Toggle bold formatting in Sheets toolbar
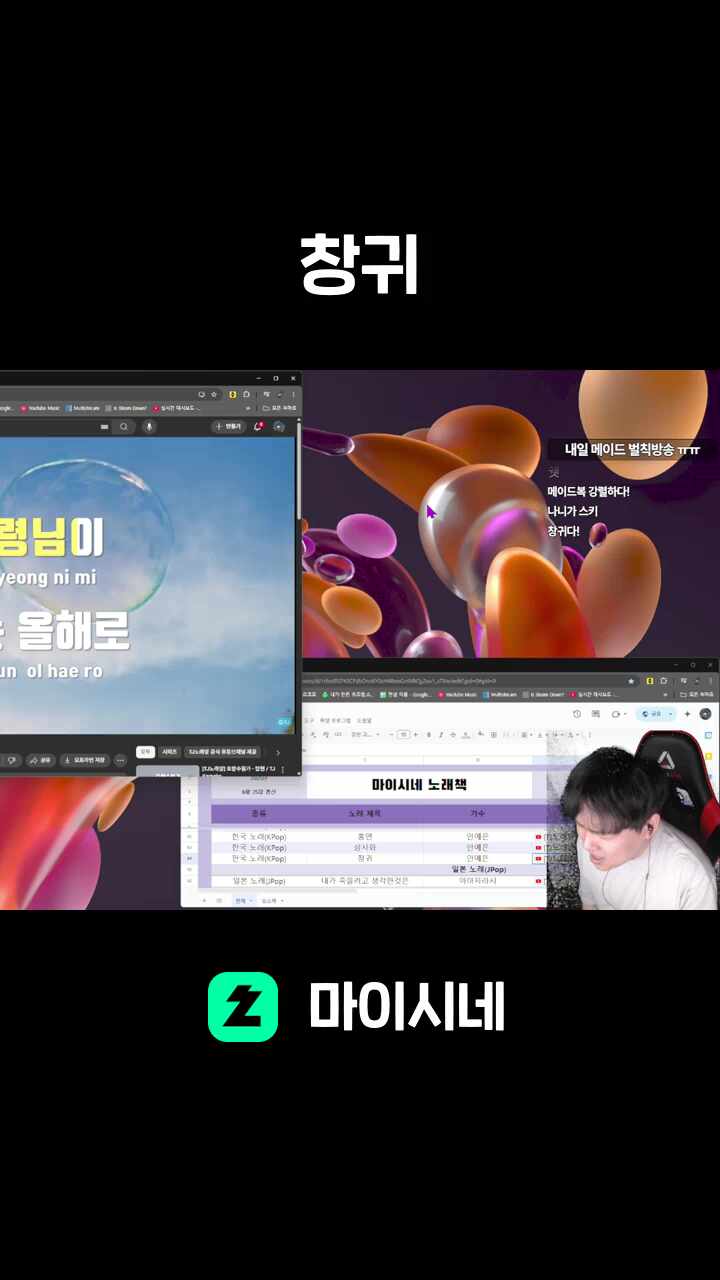The image size is (720, 1280). point(429,734)
